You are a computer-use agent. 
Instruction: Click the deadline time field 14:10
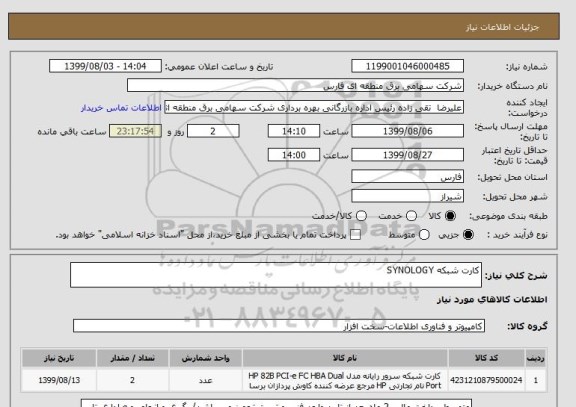294,131
